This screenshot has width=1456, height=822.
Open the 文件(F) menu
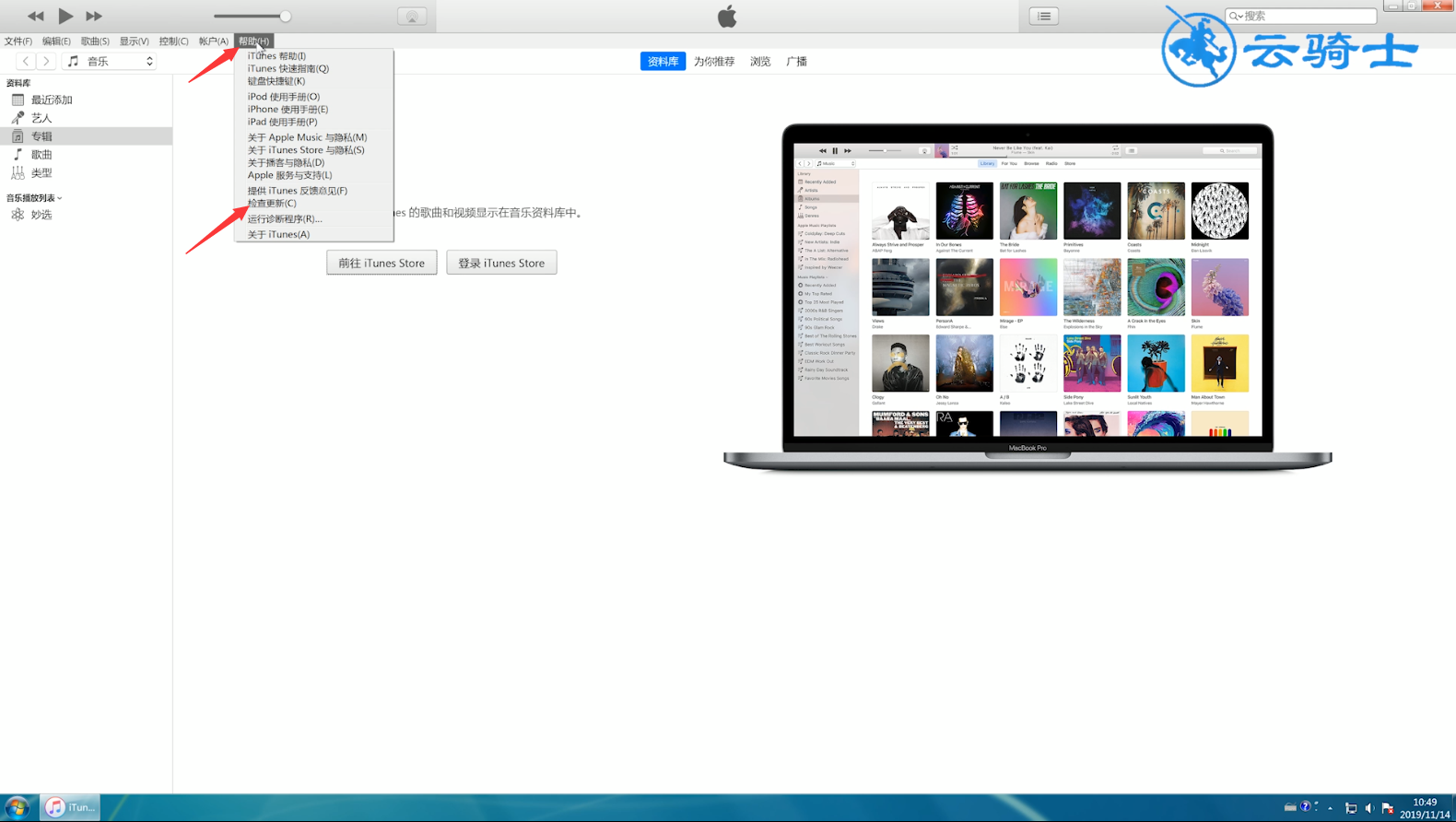18,41
